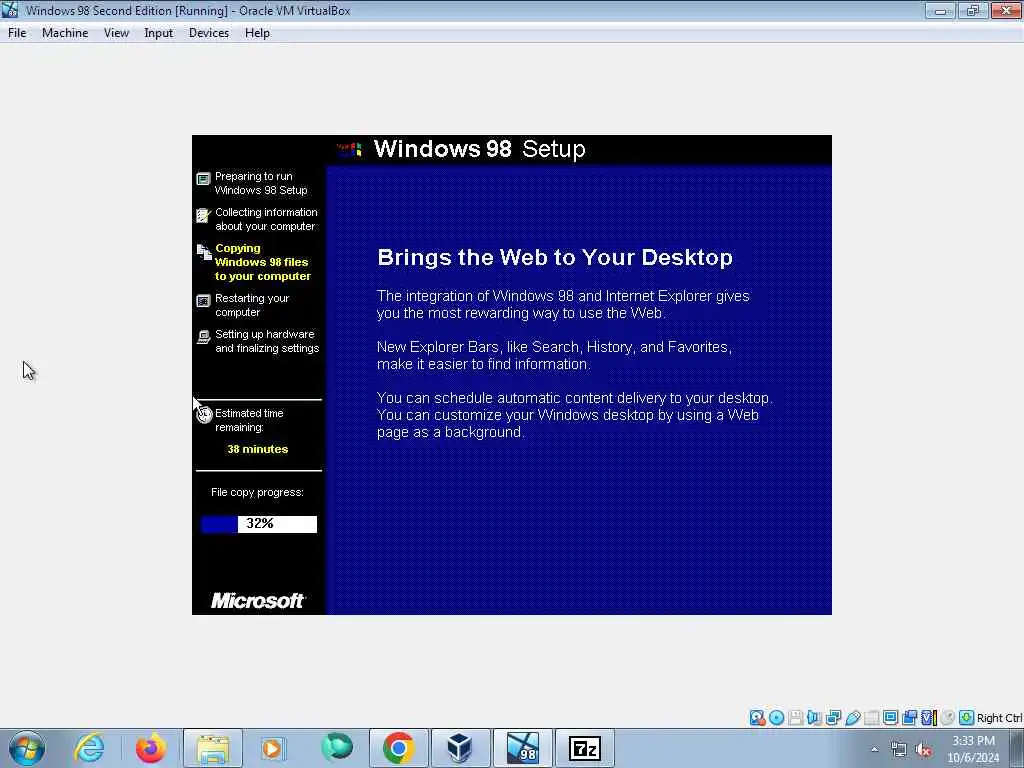Click the estimated time clock icon
Screen dimensions: 1024x768
204,415
